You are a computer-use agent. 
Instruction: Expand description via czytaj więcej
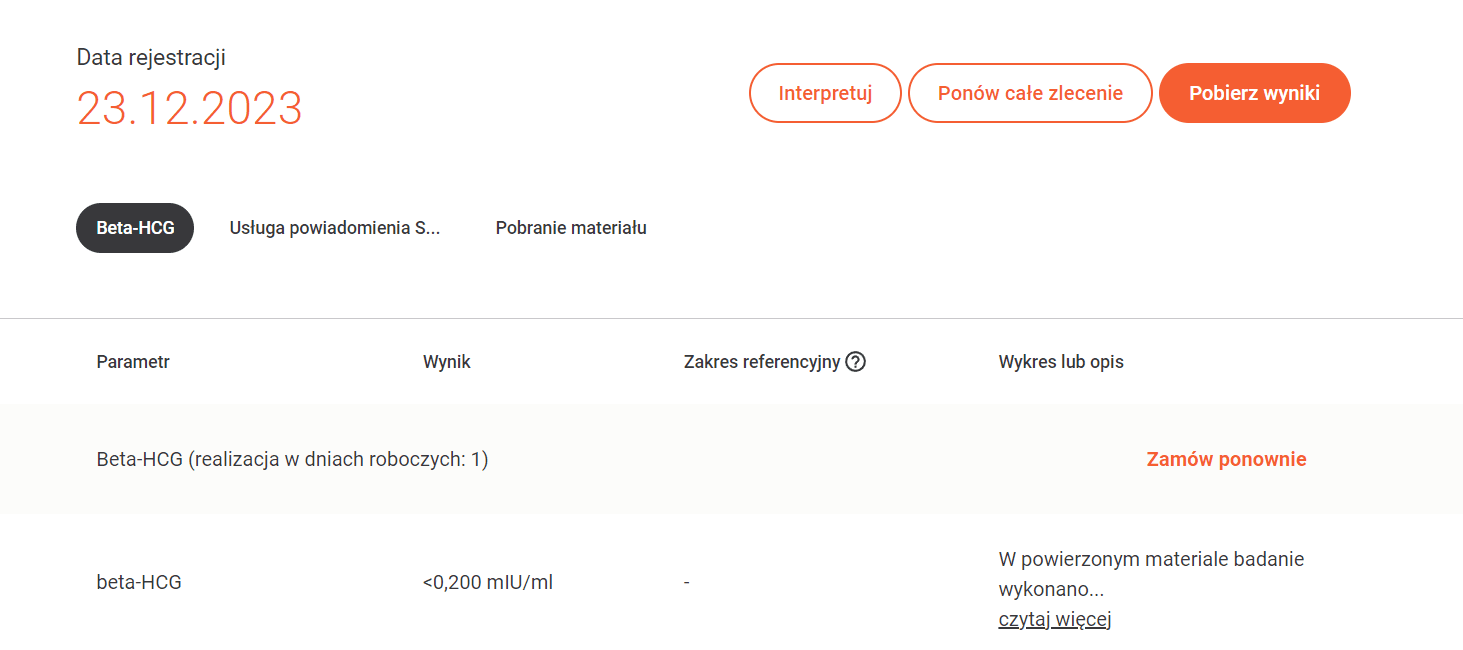[x=1055, y=619]
